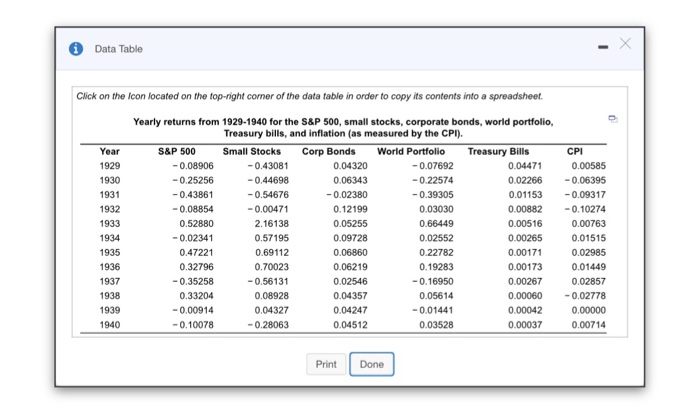
Task: Click the year 1936 row label
Action: [x=110, y=267]
